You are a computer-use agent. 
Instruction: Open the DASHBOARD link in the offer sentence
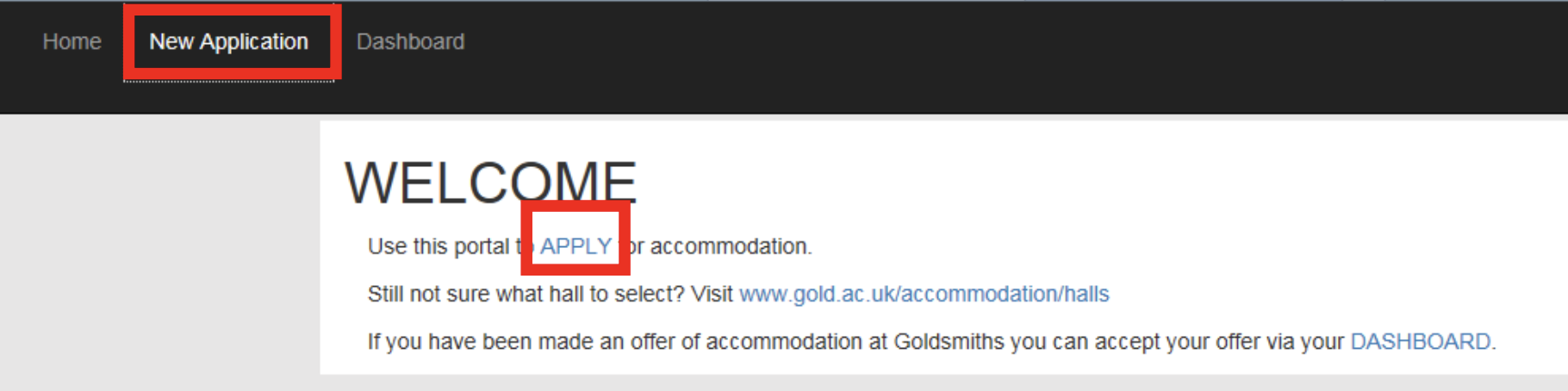tap(1420, 342)
